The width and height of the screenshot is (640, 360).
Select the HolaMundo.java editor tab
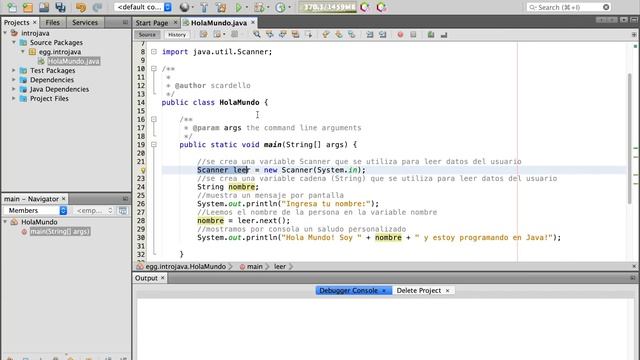click(219, 23)
